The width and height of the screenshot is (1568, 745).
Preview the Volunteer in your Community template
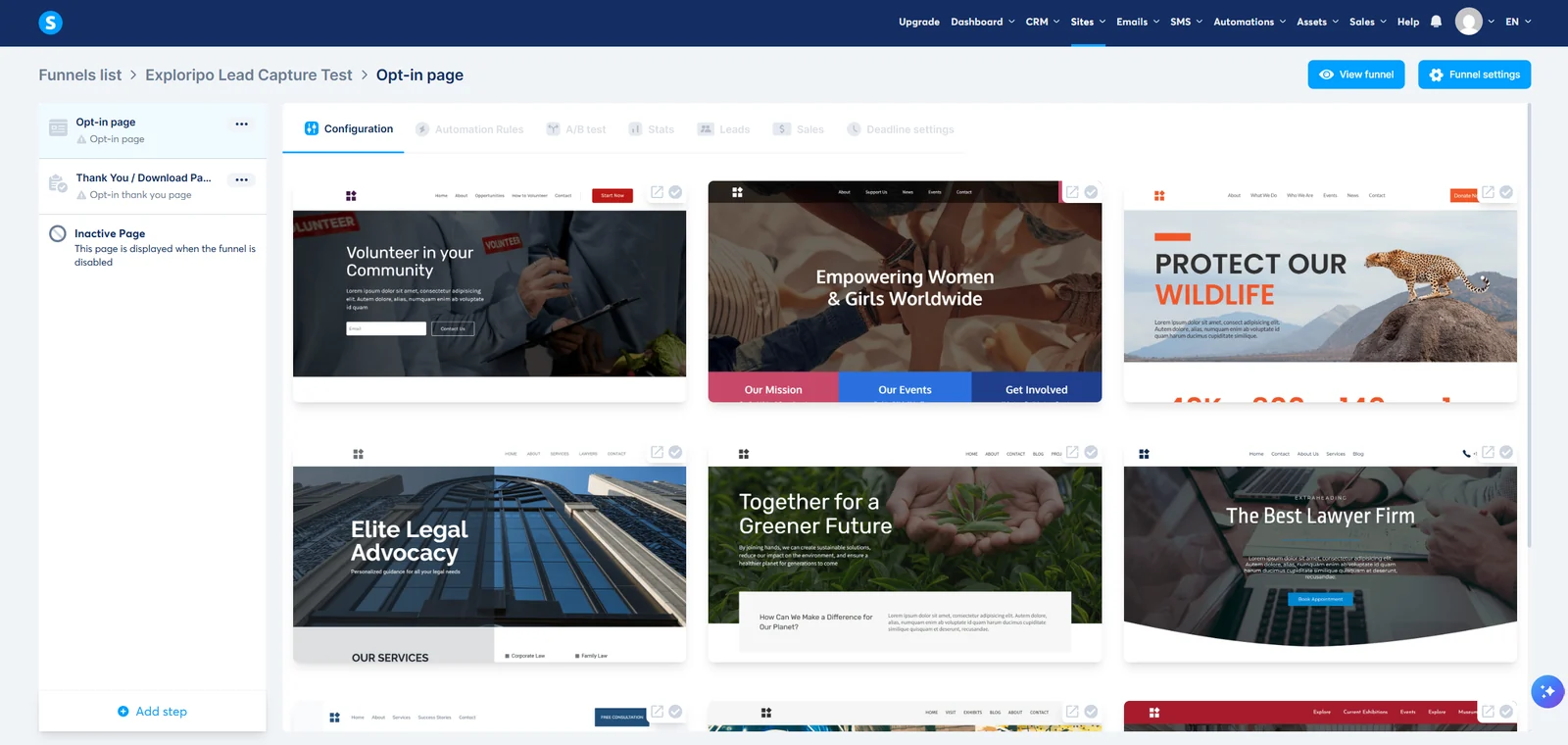657,192
